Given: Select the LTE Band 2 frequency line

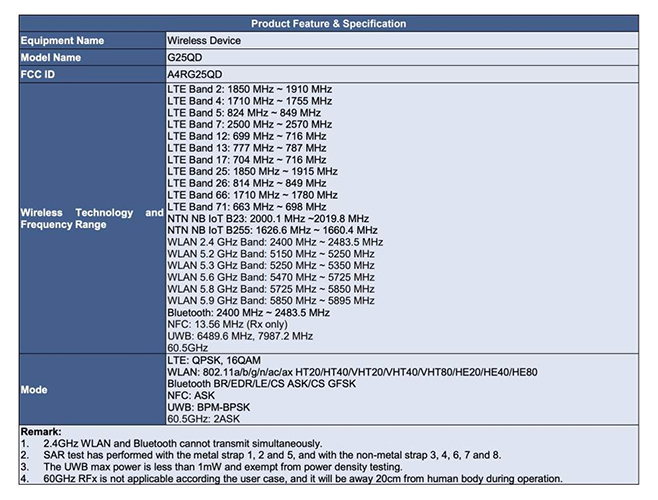Looking at the screenshot, I should [250, 89].
